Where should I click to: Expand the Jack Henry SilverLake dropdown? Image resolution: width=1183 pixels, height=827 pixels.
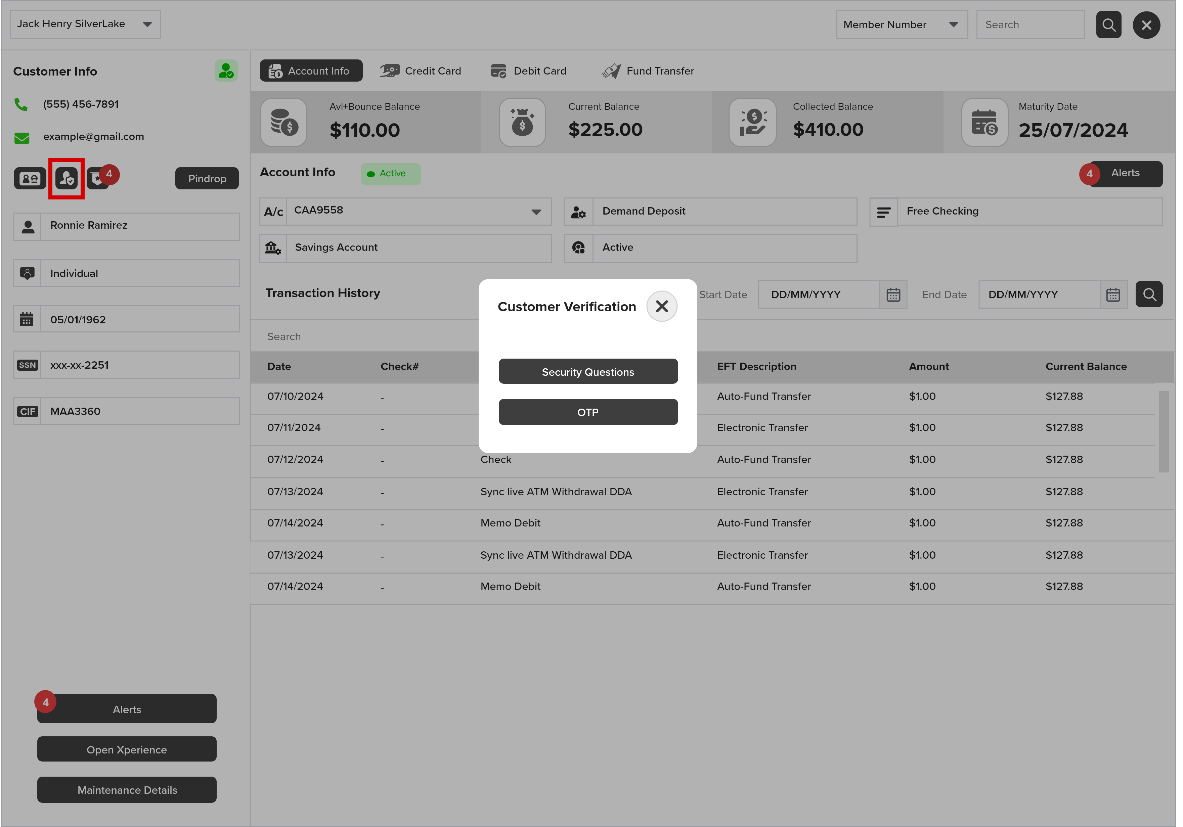coord(85,24)
